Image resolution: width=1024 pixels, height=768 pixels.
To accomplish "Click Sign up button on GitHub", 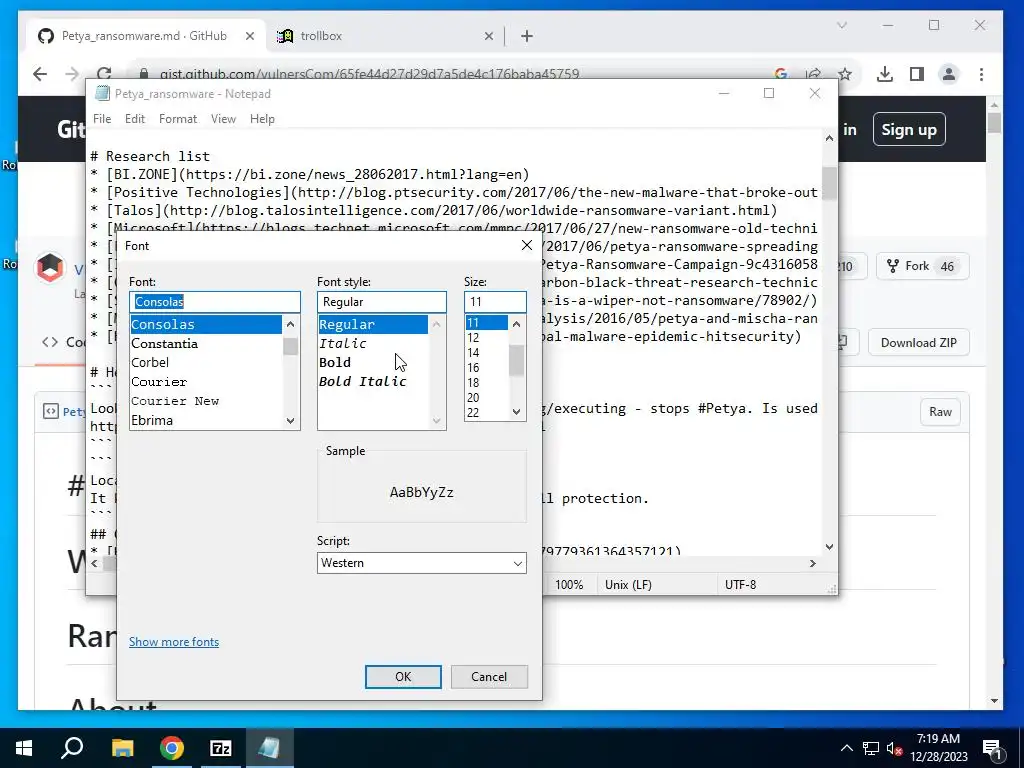I will pyautogui.click(x=908, y=130).
